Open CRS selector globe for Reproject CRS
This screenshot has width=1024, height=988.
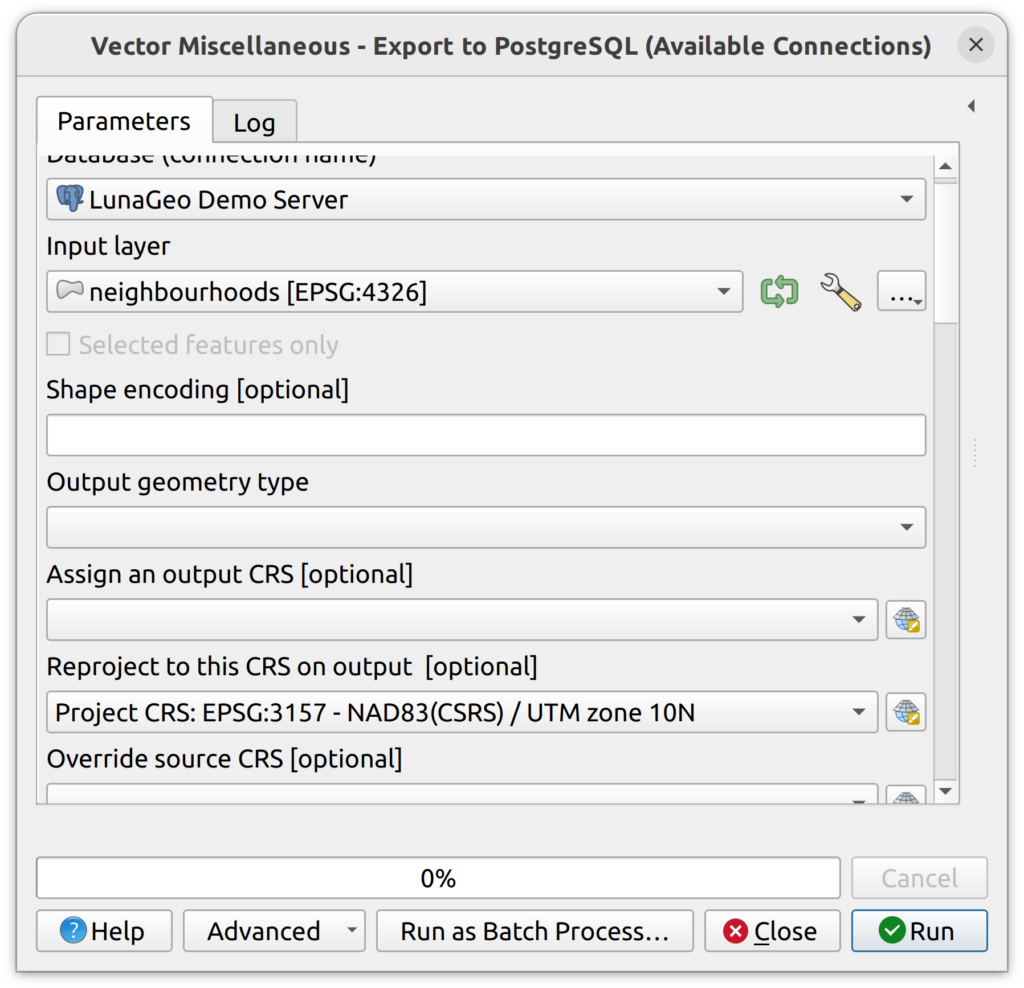click(906, 713)
